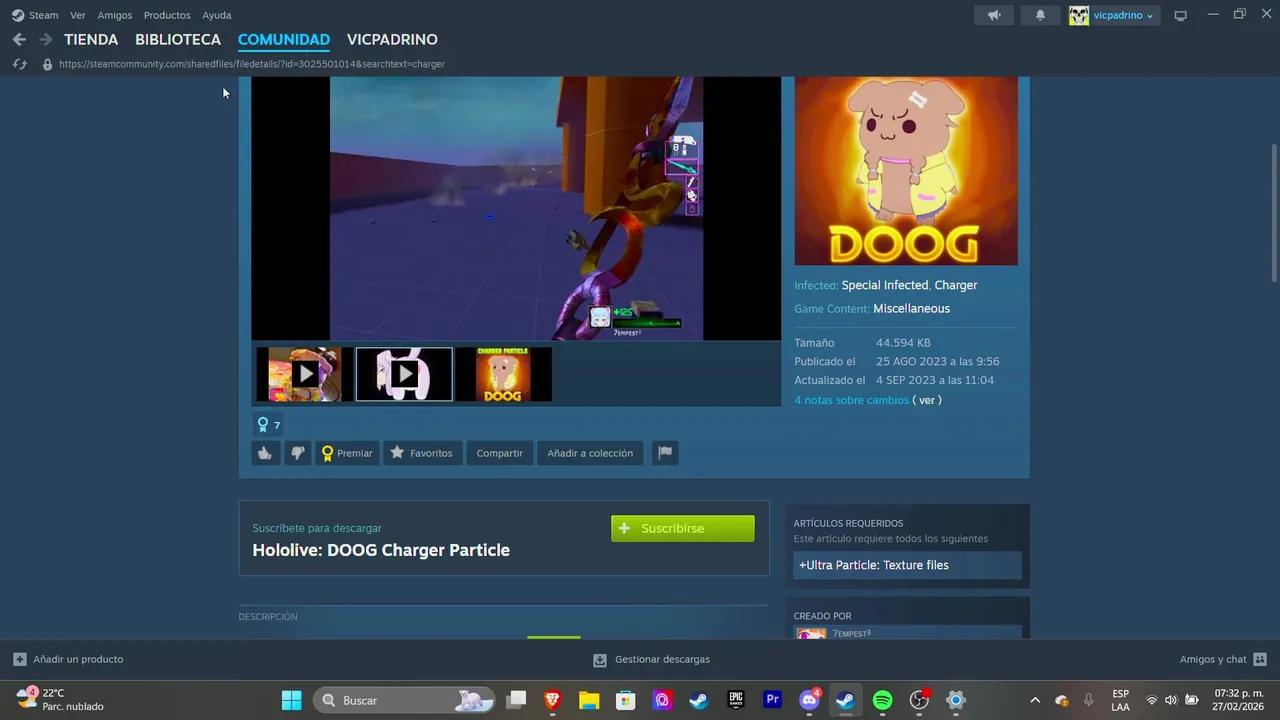The height and width of the screenshot is (720, 1280).
Task: Click the Charger tag link
Action: coord(956,285)
